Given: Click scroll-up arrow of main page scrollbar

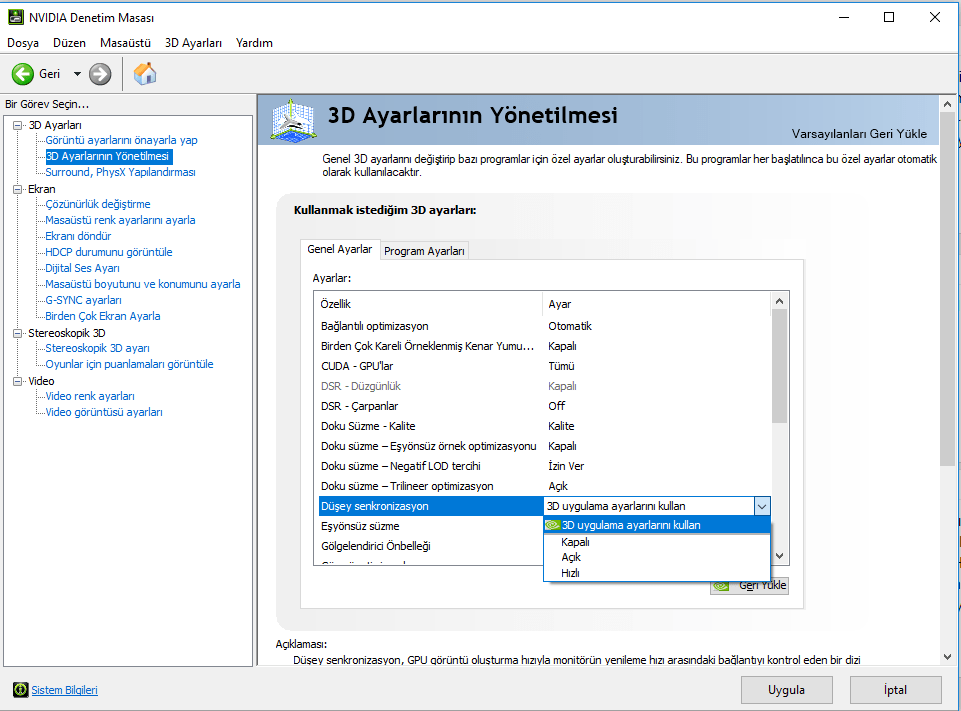Looking at the screenshot, I should click(948, 104).
